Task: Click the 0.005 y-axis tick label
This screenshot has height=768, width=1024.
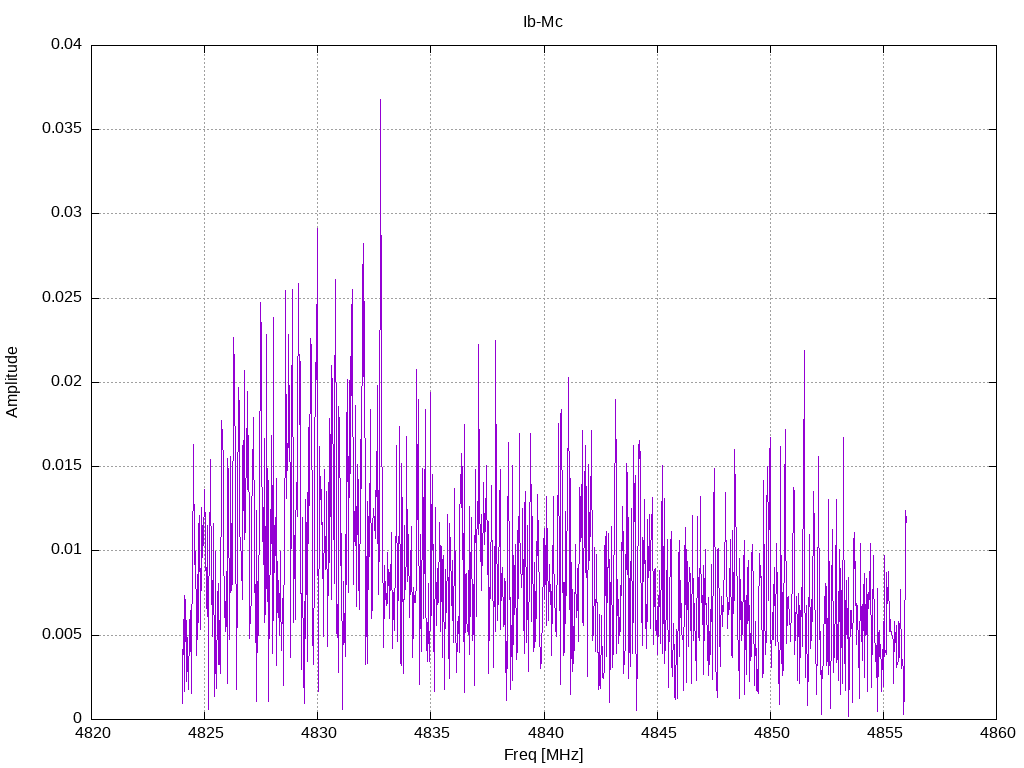Action: click(x=62, y=635)
